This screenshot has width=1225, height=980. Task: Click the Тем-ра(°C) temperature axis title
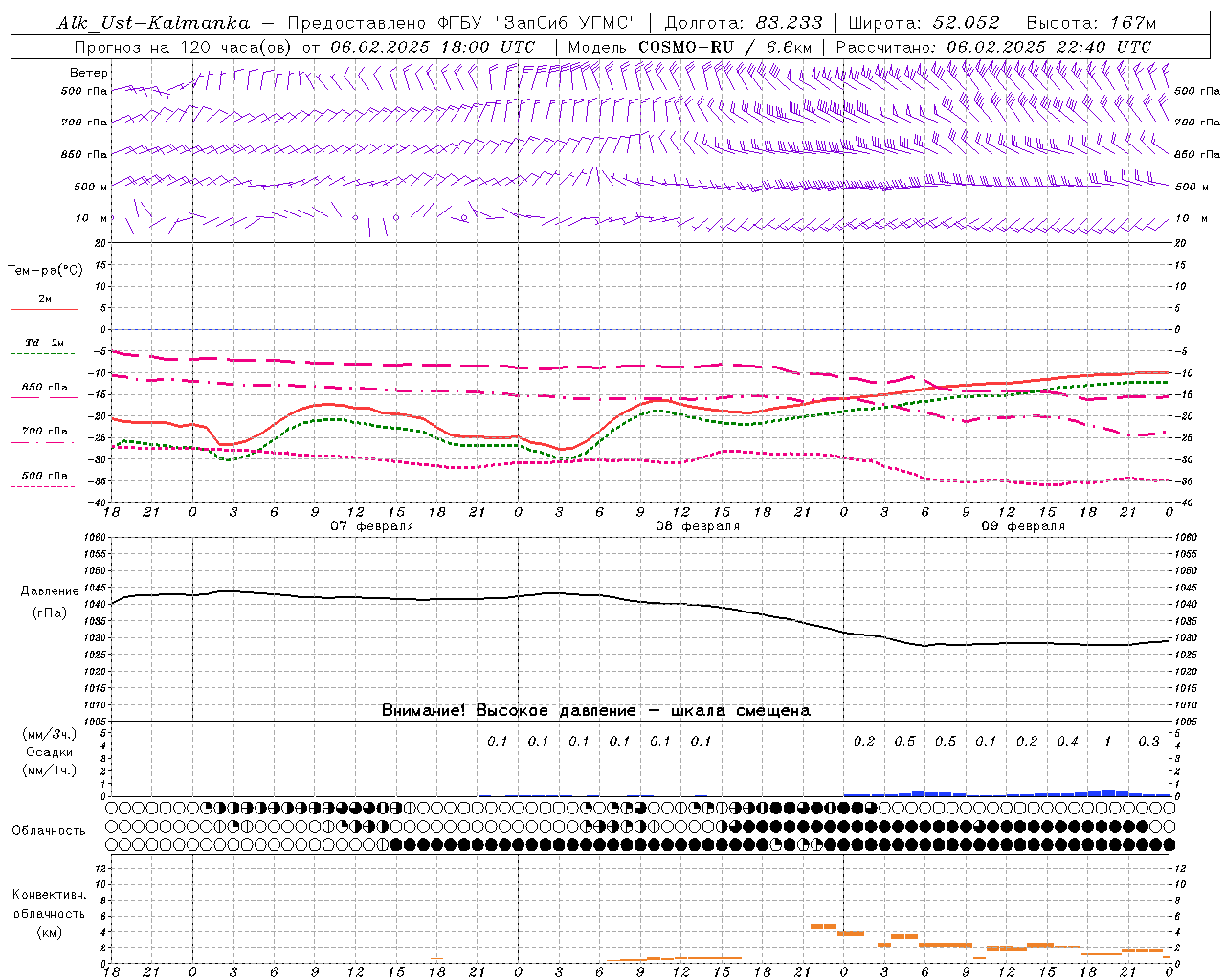tap(45, 271)
